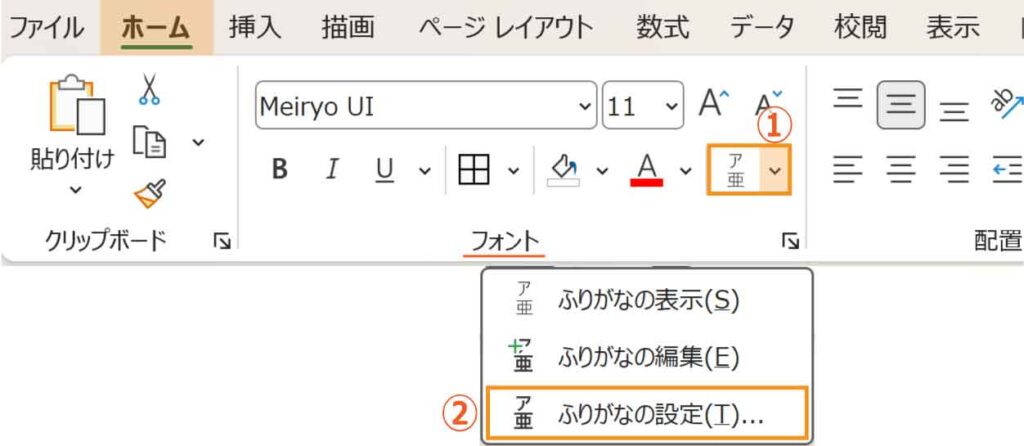Screen dimensions: 1024x446
Task: Open the クリップボード dialog launcher
Action: pyautogui.click(x=222, y=243)
